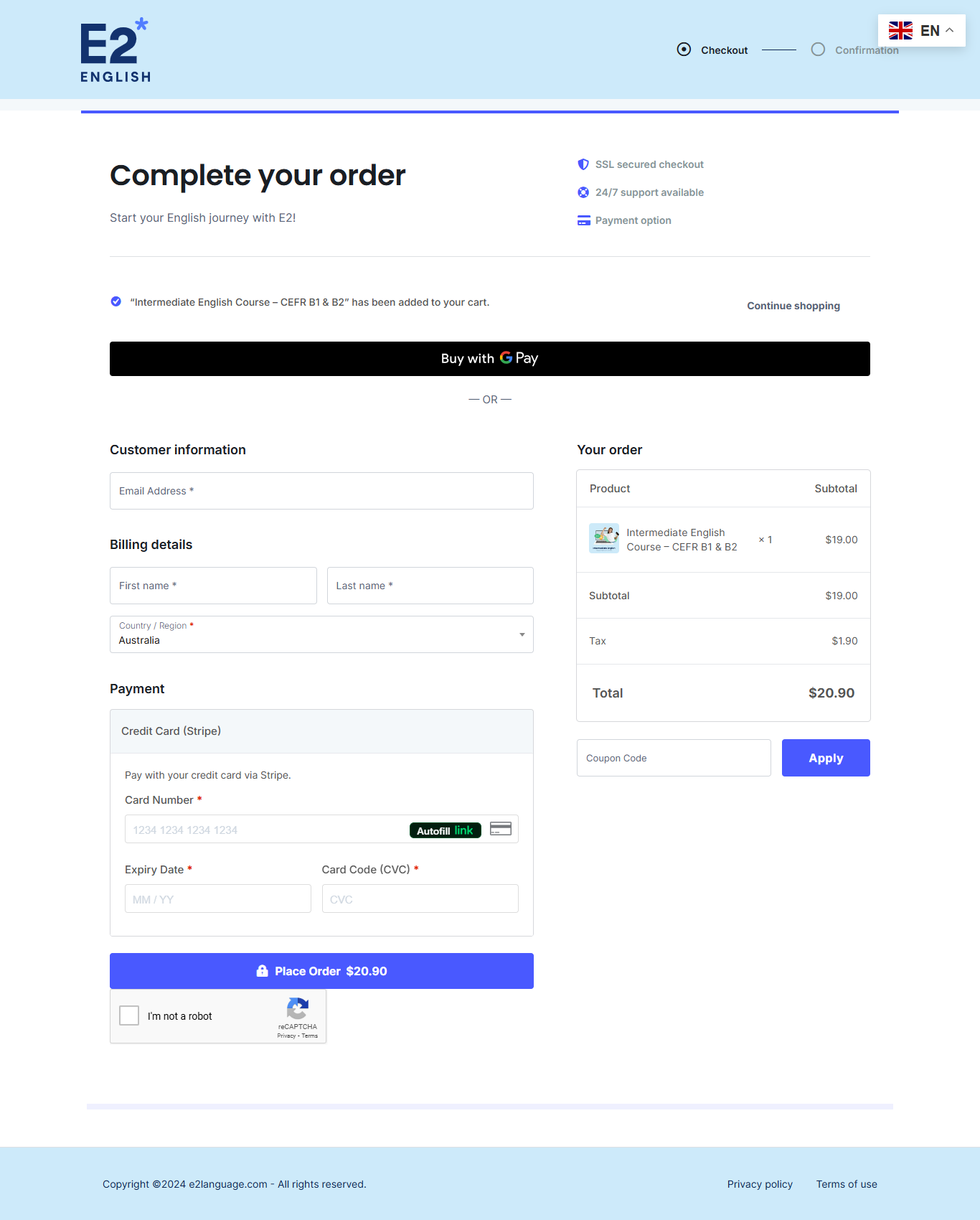The image size is (980, 1220).
Task: Open the Privacy policy footer link
Action: click(760, 1184)
